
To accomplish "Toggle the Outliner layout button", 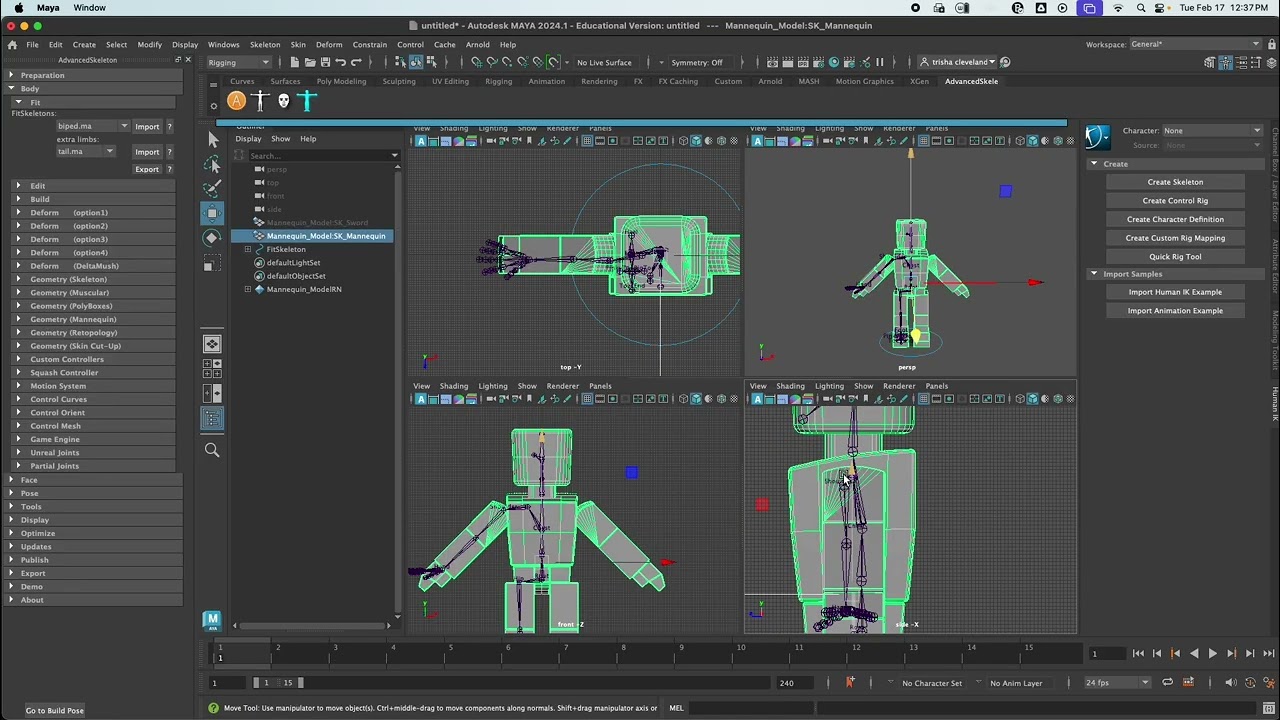I will coord(212,419).
